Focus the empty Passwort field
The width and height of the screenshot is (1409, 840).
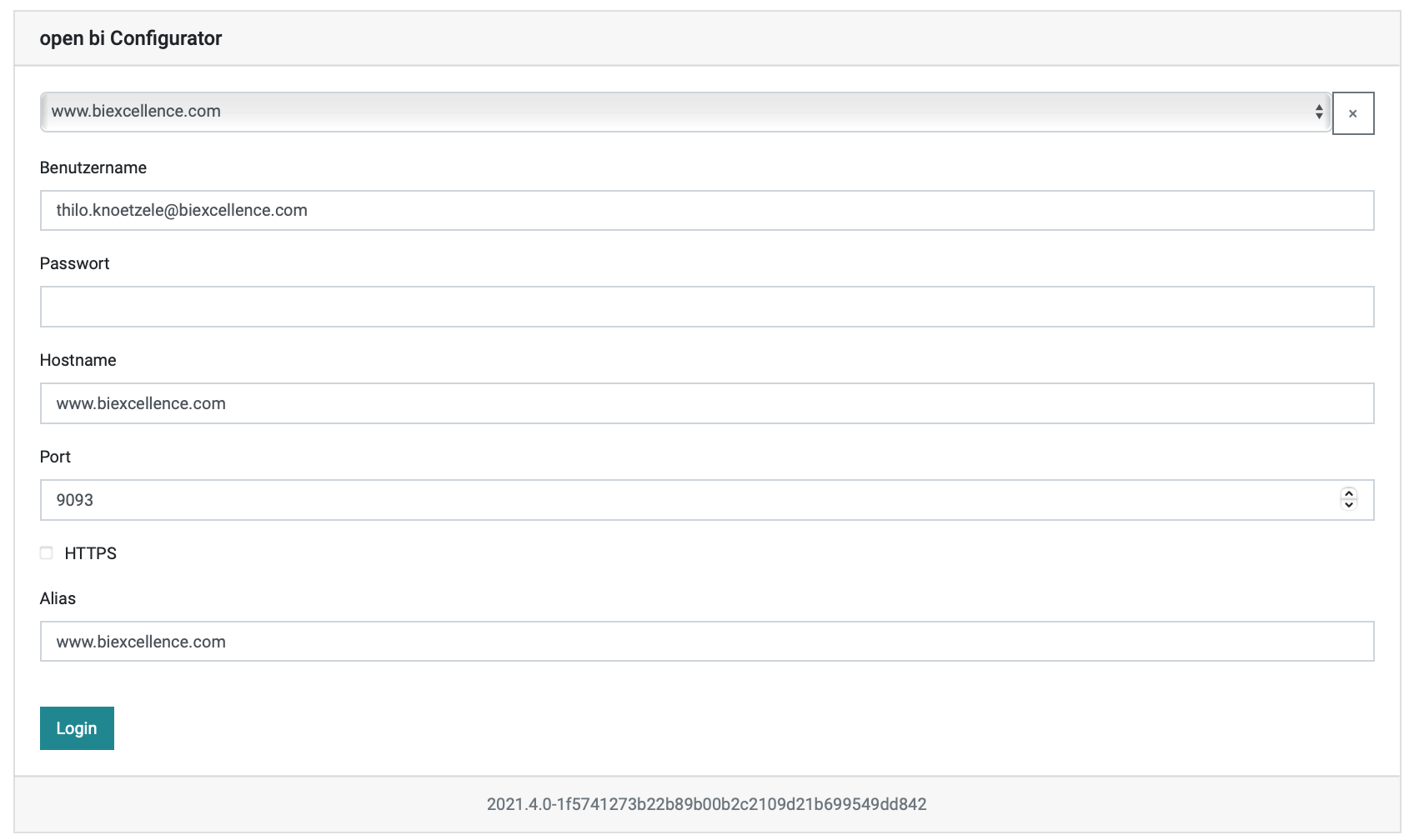coord(707,307)
